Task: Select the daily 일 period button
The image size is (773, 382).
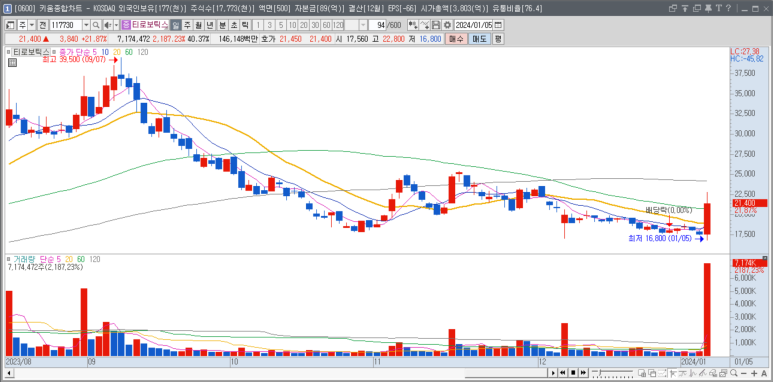Action: 175,25
